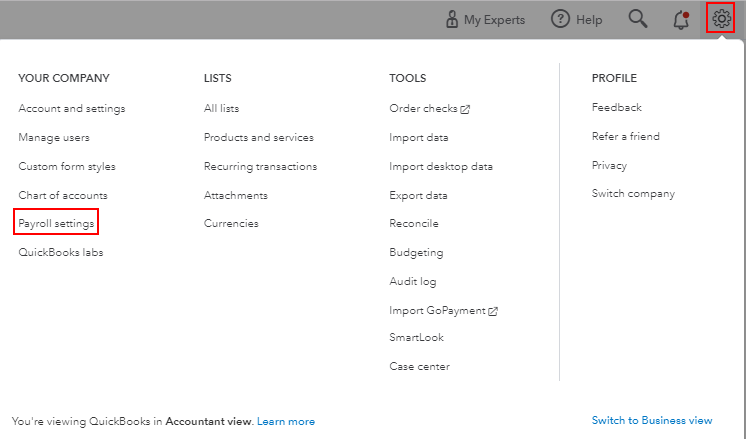Go to Manage users
Image resolution: width=746 pixels, height=439 pixels.
[53, 137]
